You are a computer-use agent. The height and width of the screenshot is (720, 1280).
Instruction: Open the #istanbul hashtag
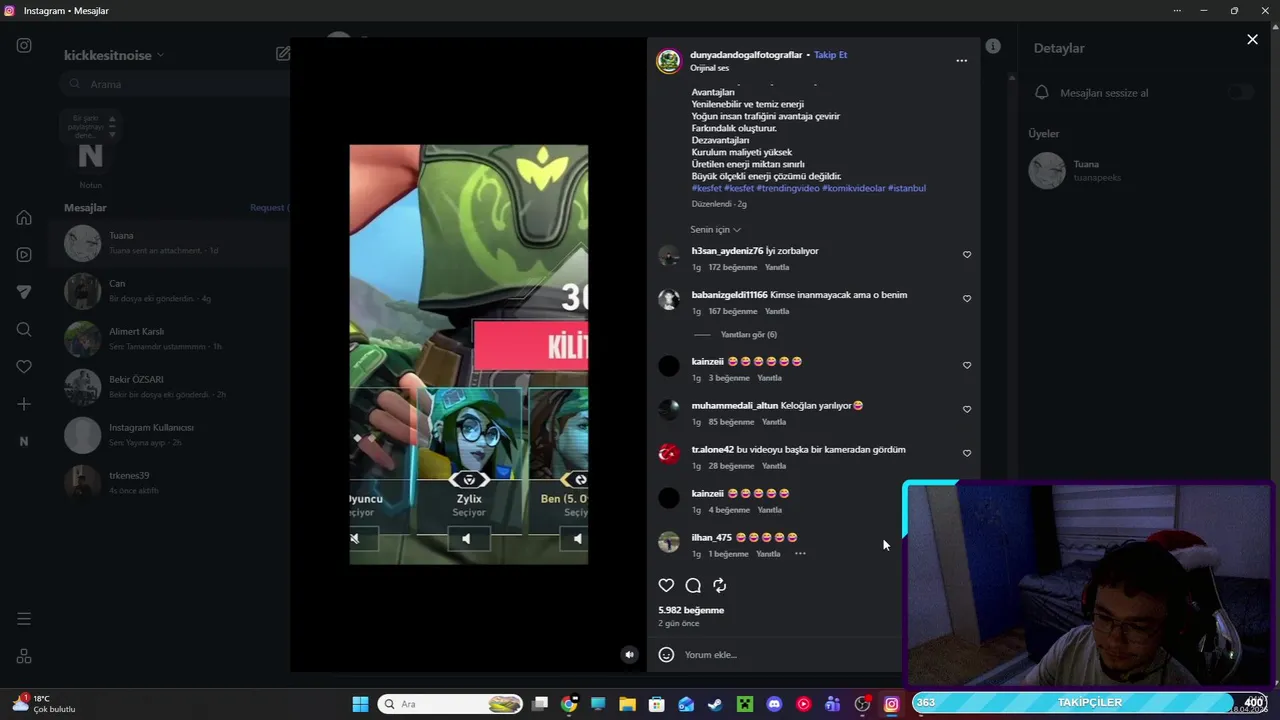point(907,188)
